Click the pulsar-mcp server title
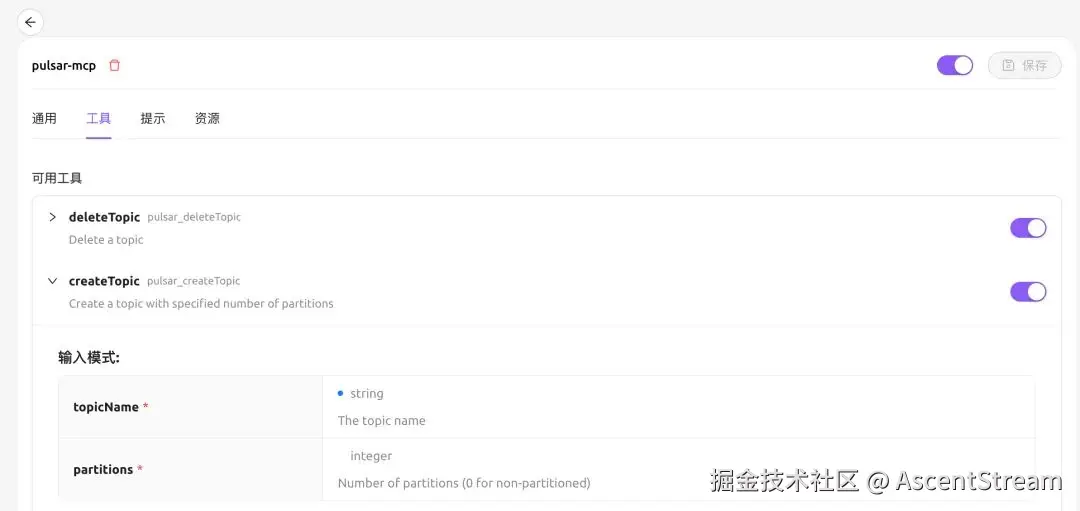The width and height of the screenshot is (1080, 511). pyautogui.click(x=63, y=66)
